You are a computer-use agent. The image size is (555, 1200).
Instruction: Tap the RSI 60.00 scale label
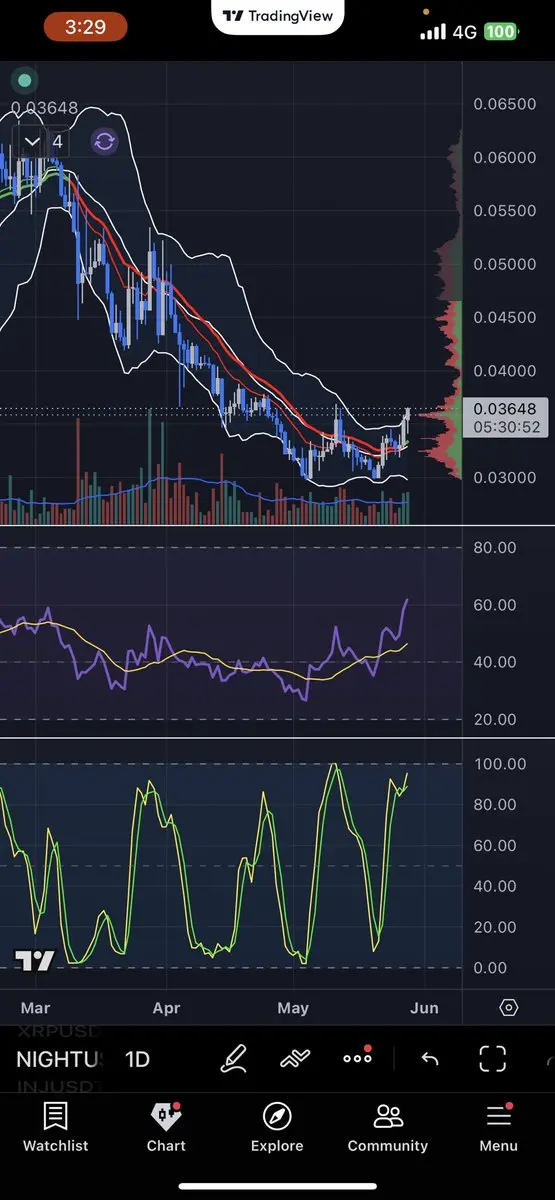click(x=495, y=605)
